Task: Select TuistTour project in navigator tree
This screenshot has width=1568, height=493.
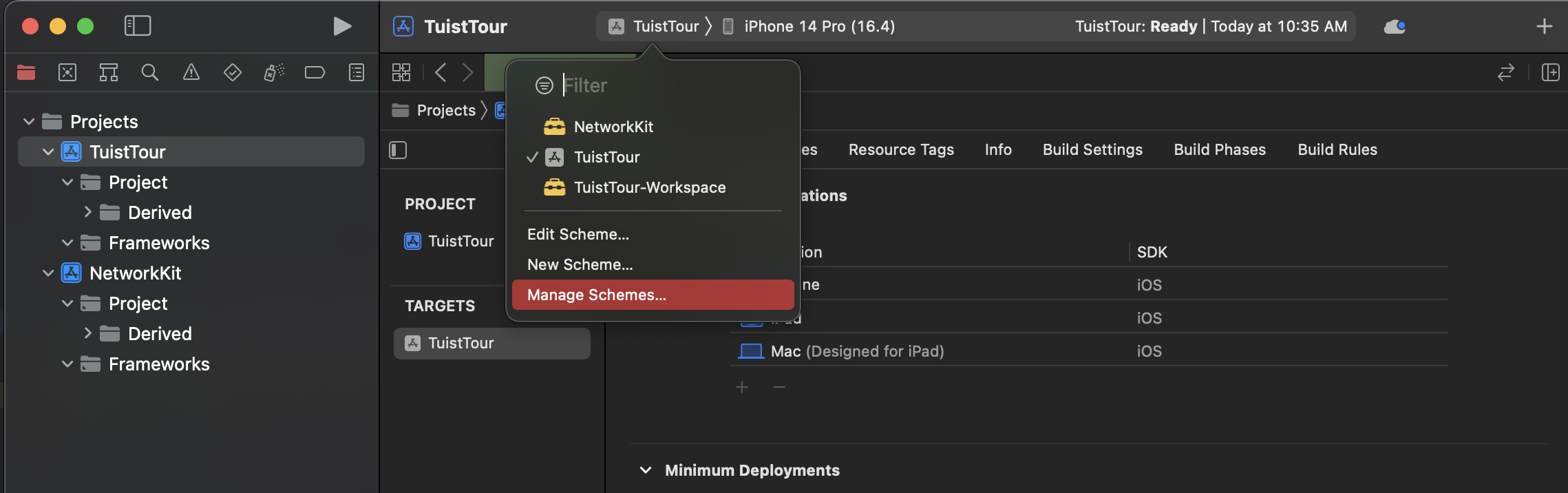Action: 191,151
